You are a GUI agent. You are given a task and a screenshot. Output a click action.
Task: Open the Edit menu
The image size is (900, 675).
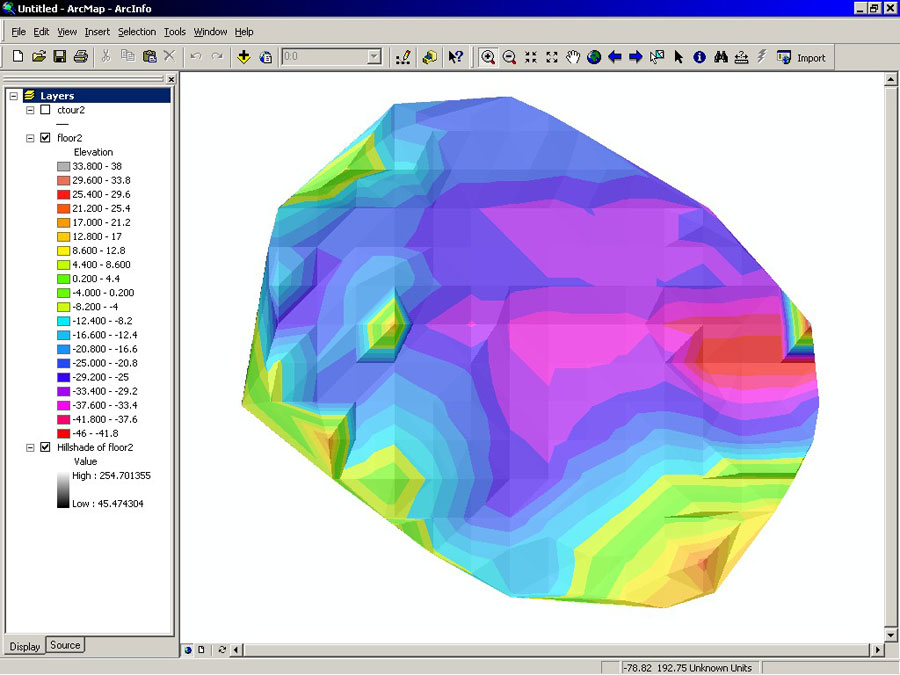(x=41, y=32)
